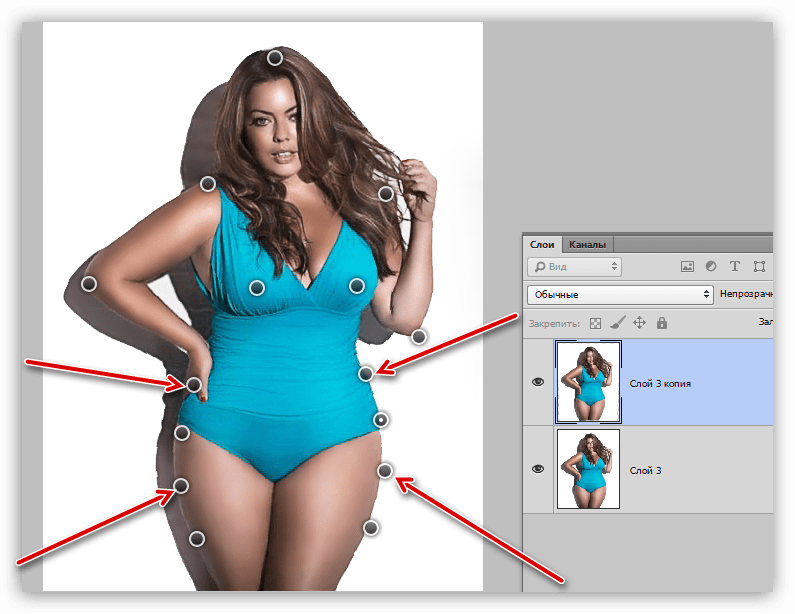Select the puppet warp pin on top of head
795x614 pixels.
[x=275, y=58]
